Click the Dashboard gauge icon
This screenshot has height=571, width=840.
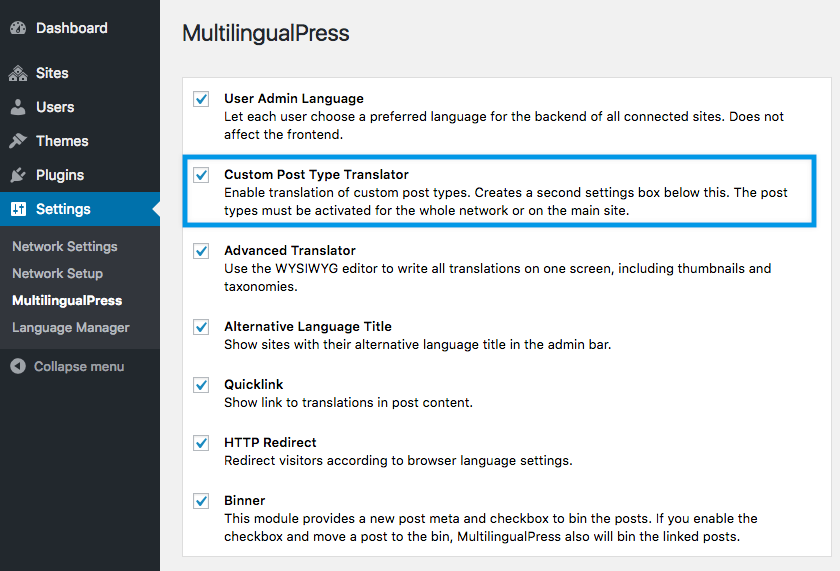pyautogui.click(x=18, y=28)
